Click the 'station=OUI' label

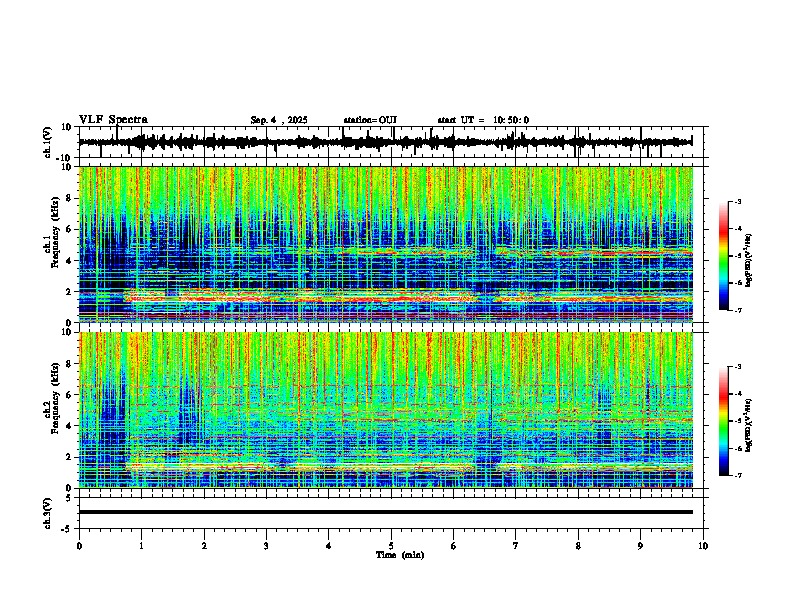click(x=370, y=120)
